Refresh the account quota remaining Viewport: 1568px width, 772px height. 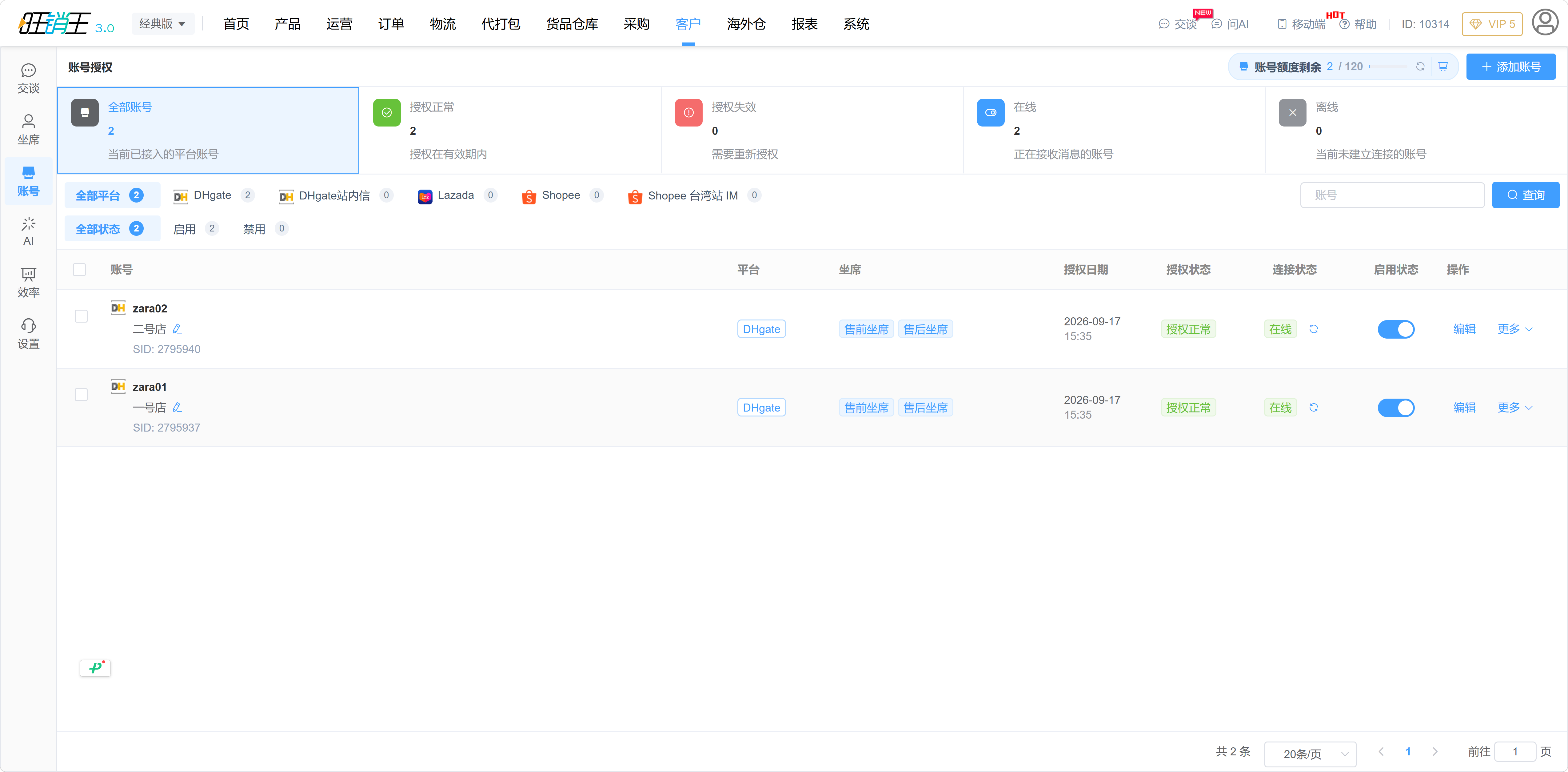click(1420, 66)
